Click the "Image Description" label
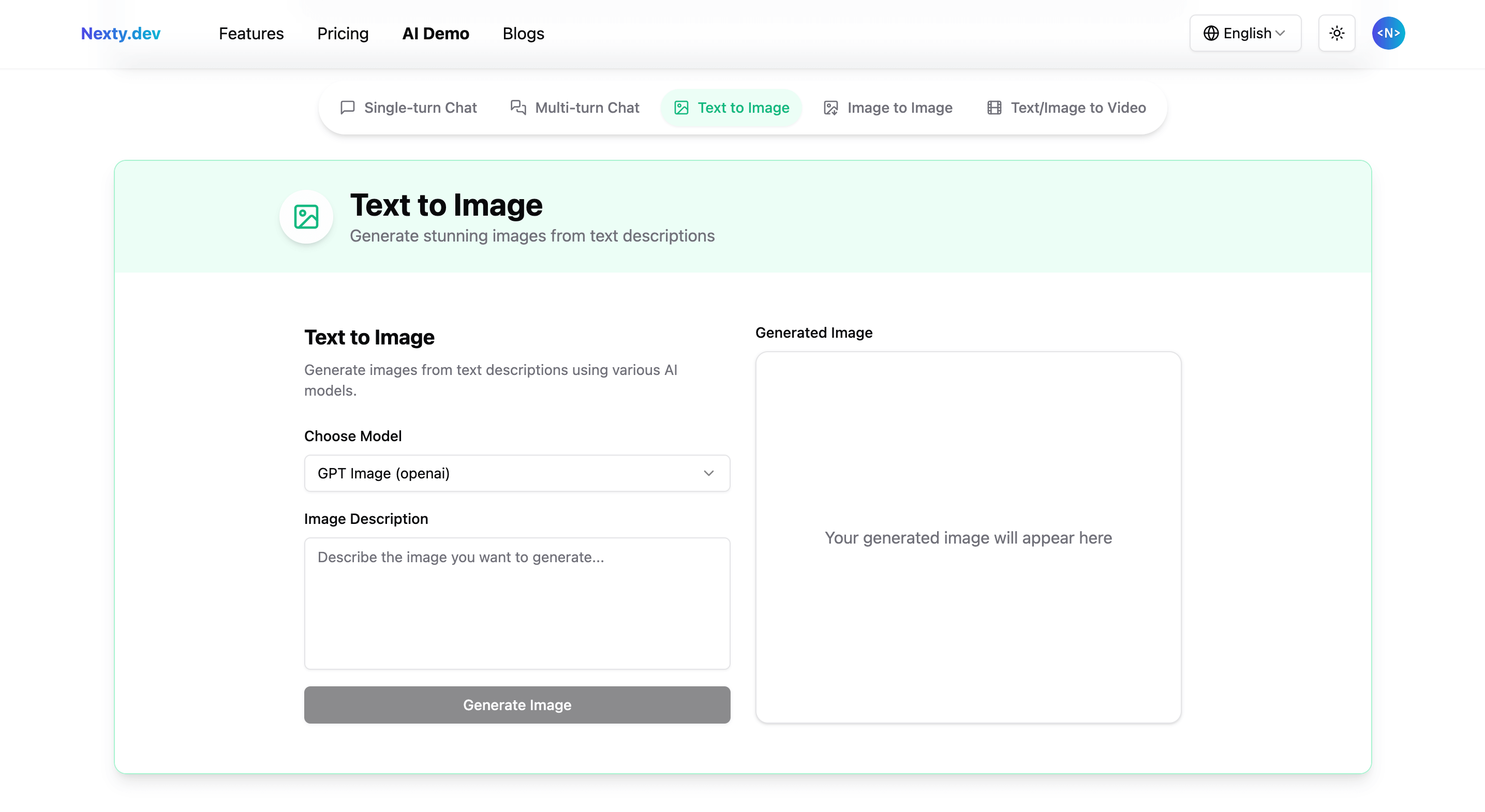Image resolution: width=1485 pixels, height=812 pixels. [x=366, y=519]
